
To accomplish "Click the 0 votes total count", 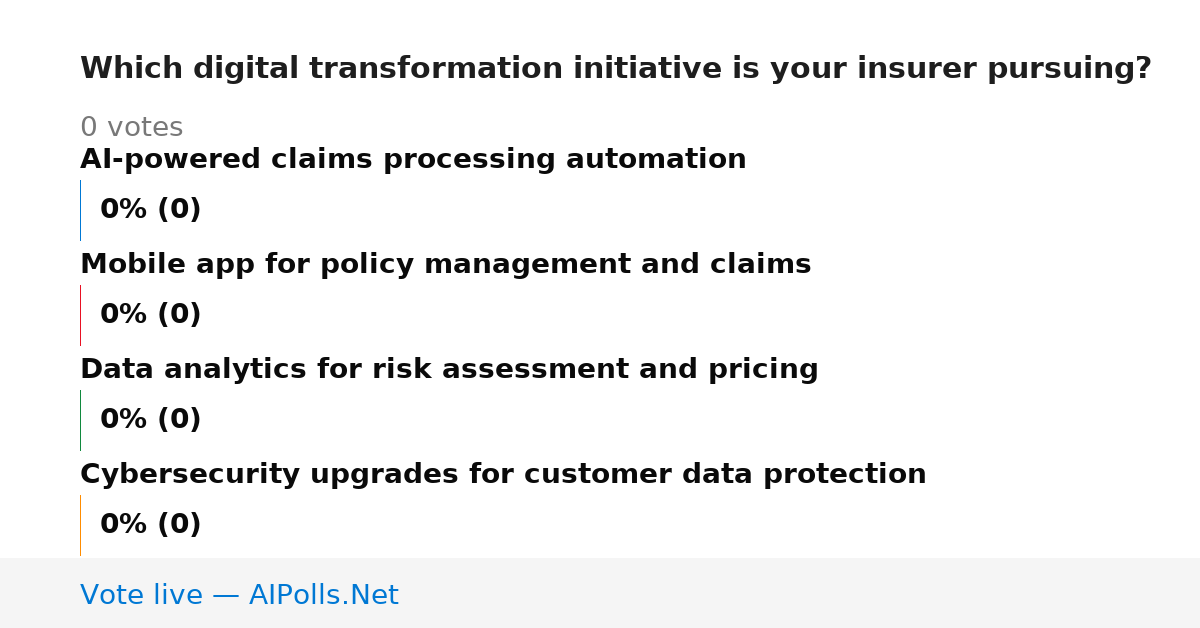I will pyautogui.click(x=131, y=128).
